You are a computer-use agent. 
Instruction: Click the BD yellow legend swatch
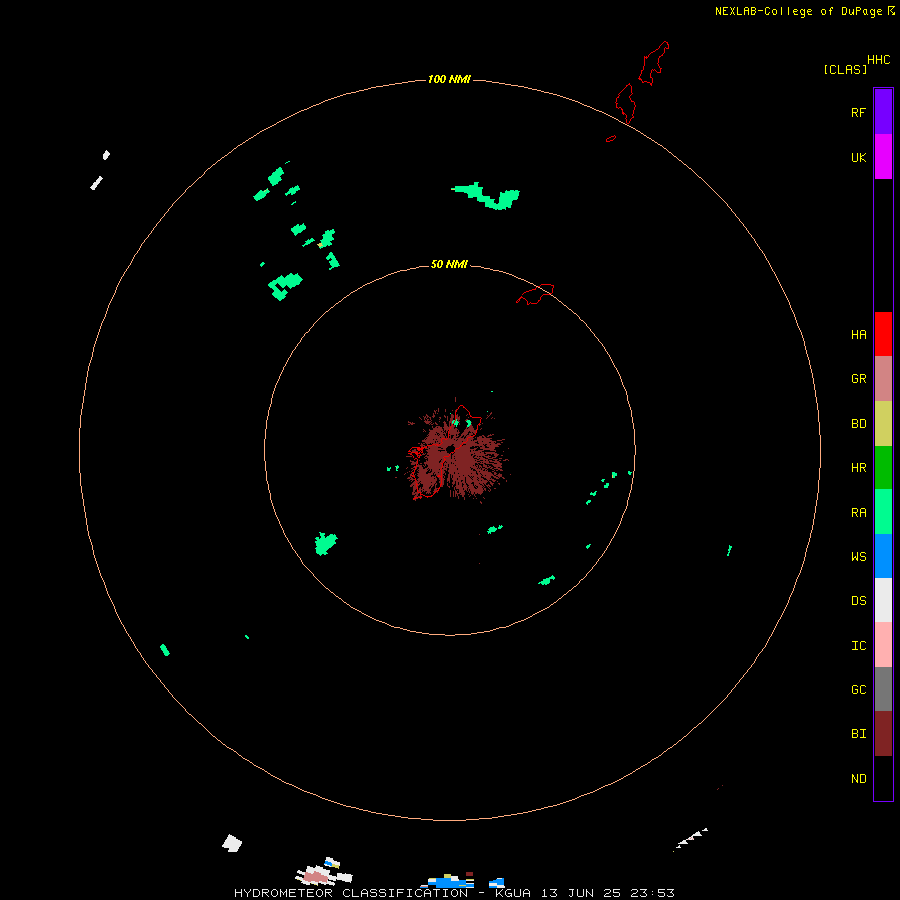pos(883,424)
